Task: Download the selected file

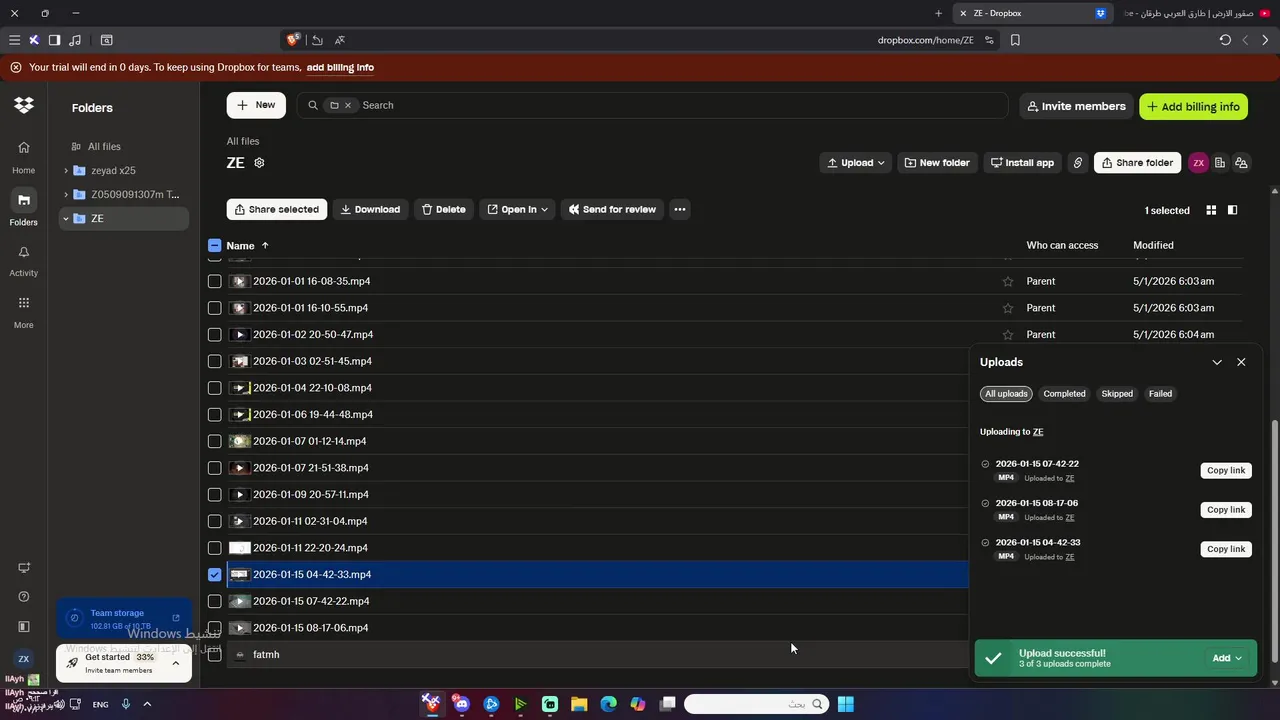Action: point(370,210)
